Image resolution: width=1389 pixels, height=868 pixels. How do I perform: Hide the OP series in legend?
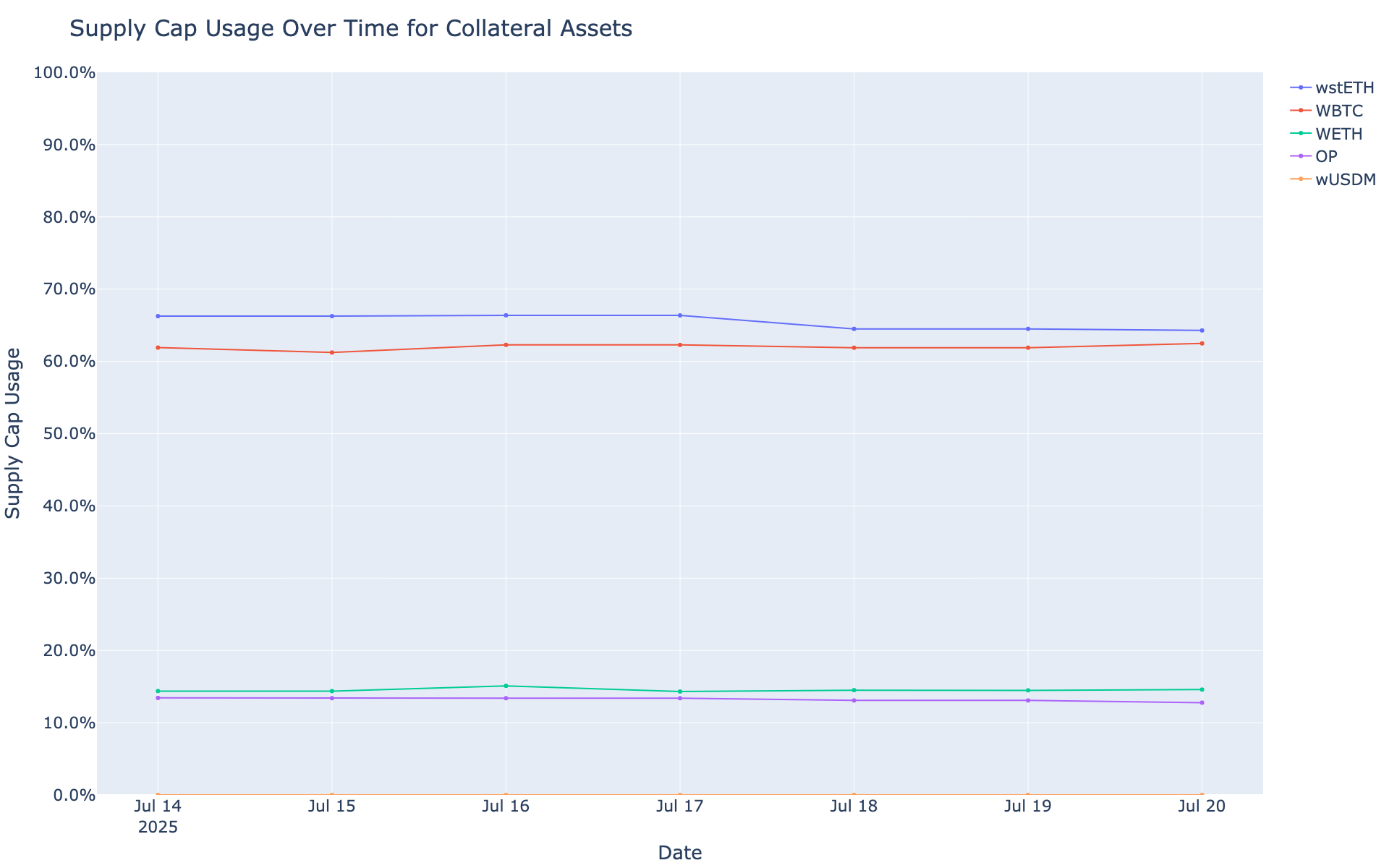click(x=1326, y=156)
